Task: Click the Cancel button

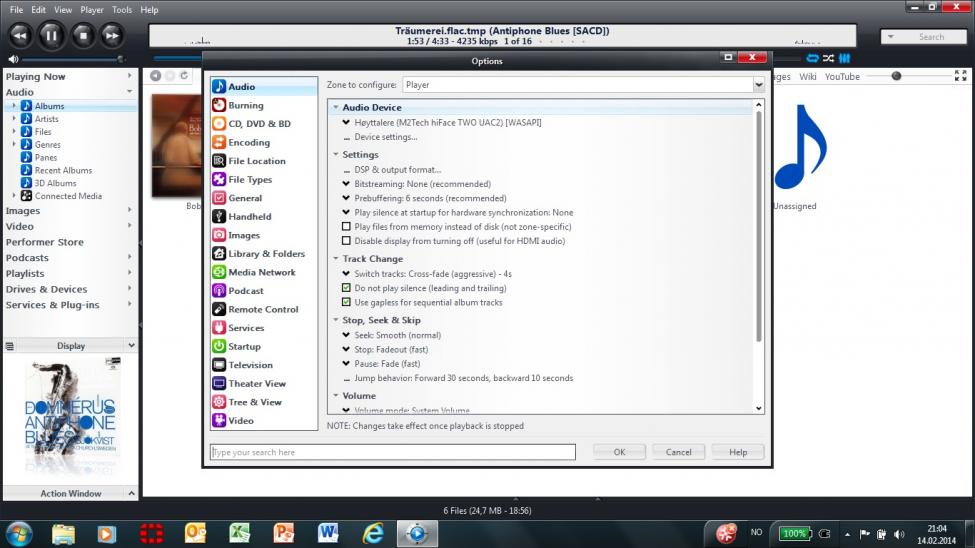Action: [678, 452]
